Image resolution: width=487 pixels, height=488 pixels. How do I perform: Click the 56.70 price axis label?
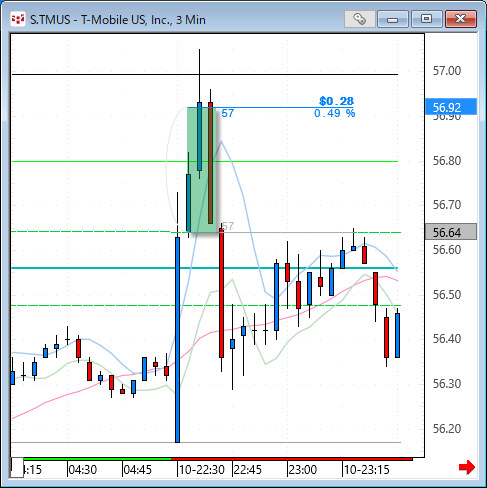pyautogui.click(x=447, y=204)
